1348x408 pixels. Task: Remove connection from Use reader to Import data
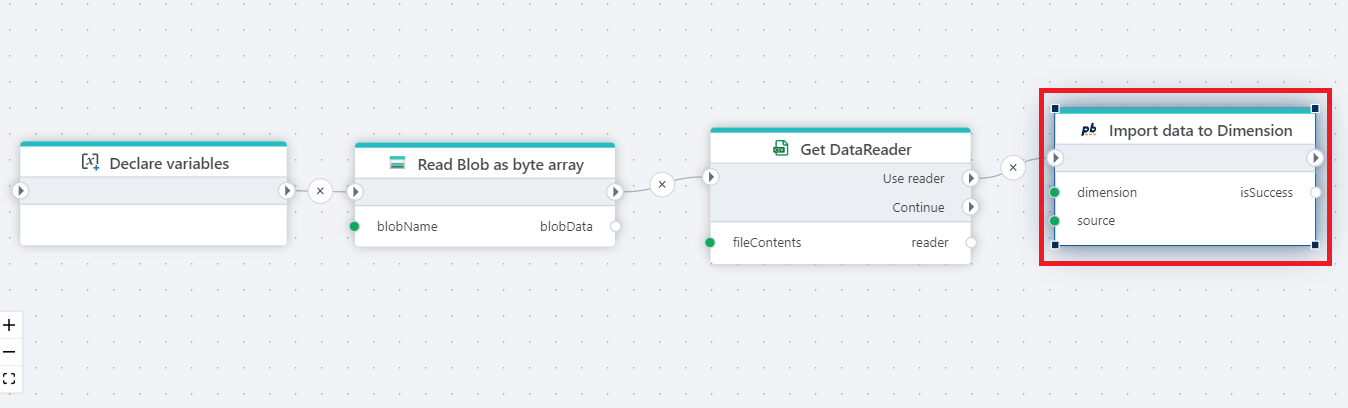click(x=1013, y=167)
